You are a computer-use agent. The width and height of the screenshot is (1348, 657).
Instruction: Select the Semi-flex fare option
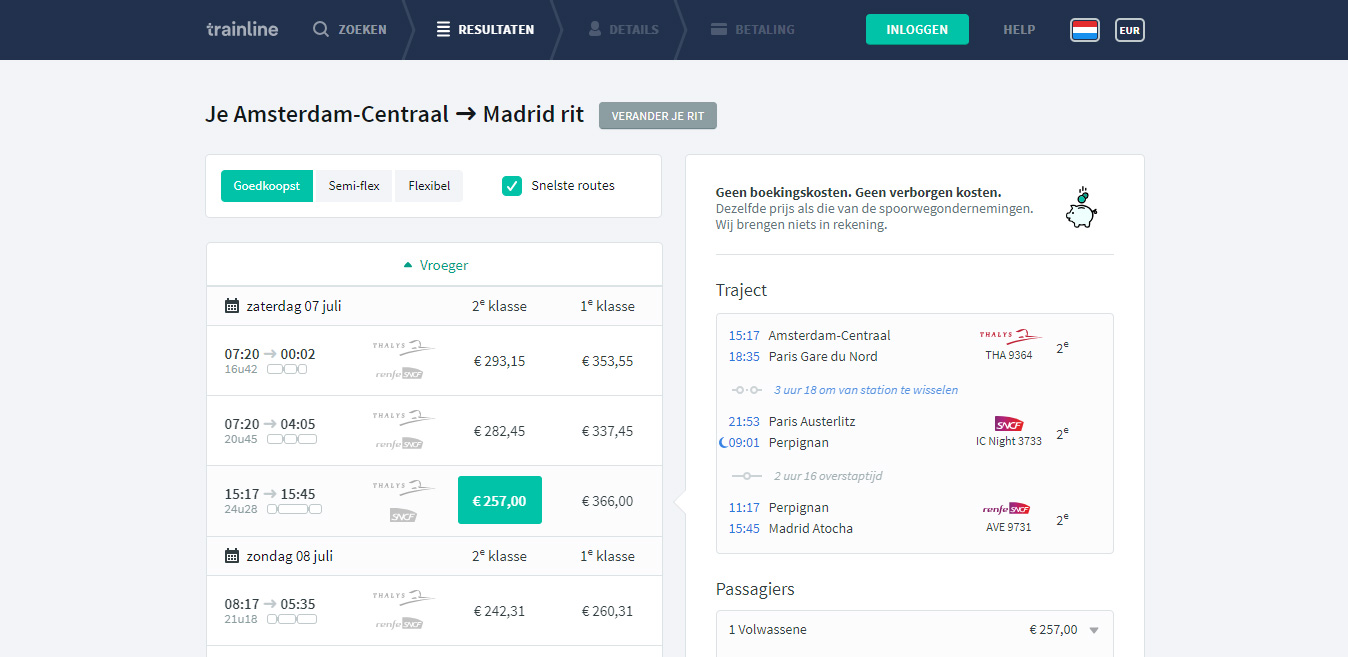(x=354, y=186)
